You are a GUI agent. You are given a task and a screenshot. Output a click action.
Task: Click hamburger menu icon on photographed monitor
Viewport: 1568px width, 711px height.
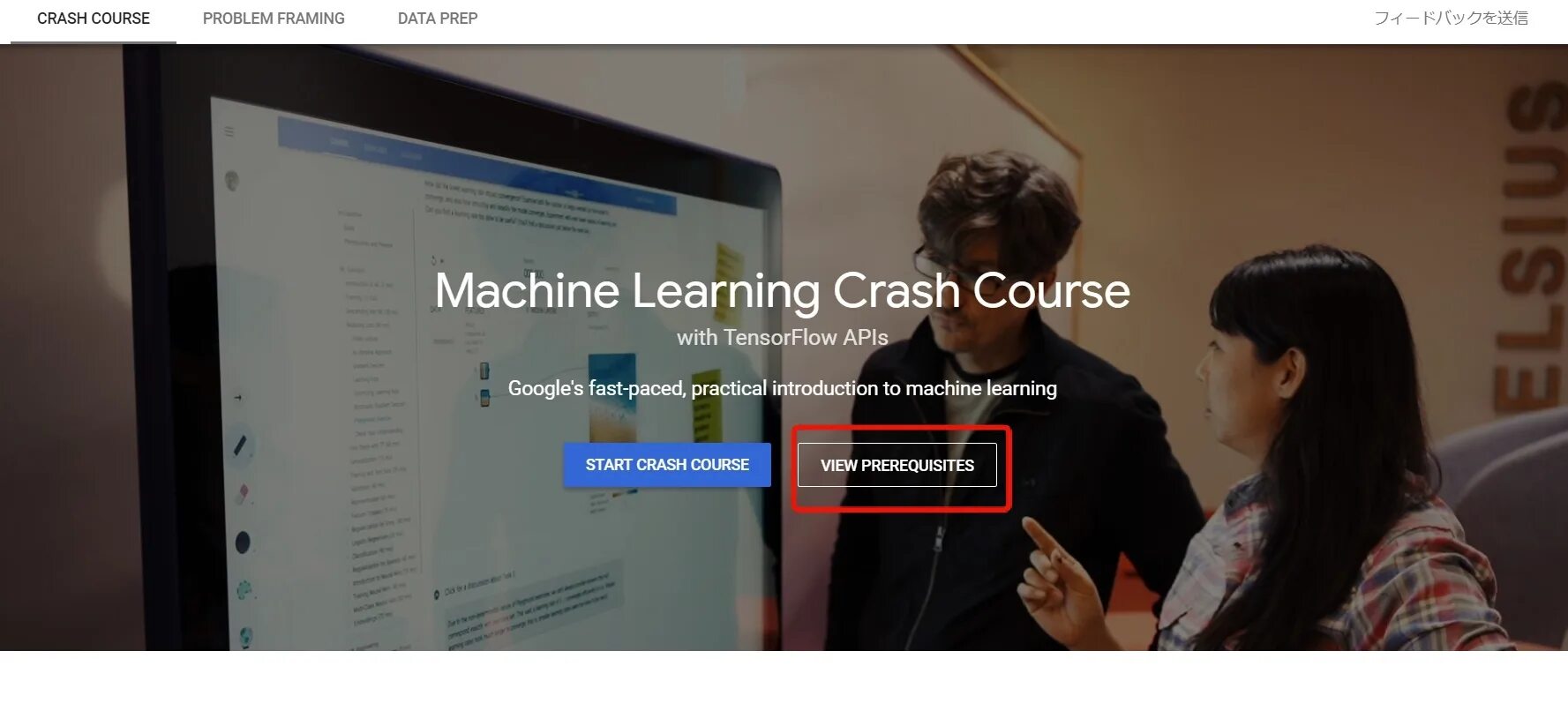click(229, 131)
